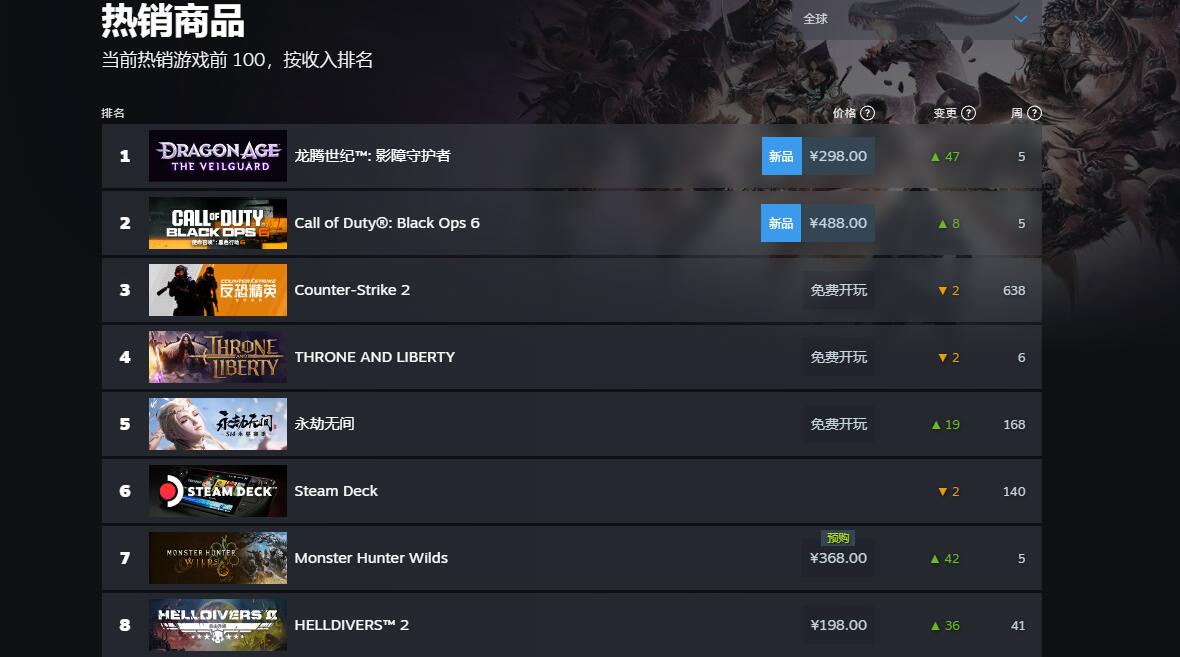Screen dimensions: 1180x657
Task: Click the 预购 tag on Monster Hunter Wilds
Action: (838, 537)
